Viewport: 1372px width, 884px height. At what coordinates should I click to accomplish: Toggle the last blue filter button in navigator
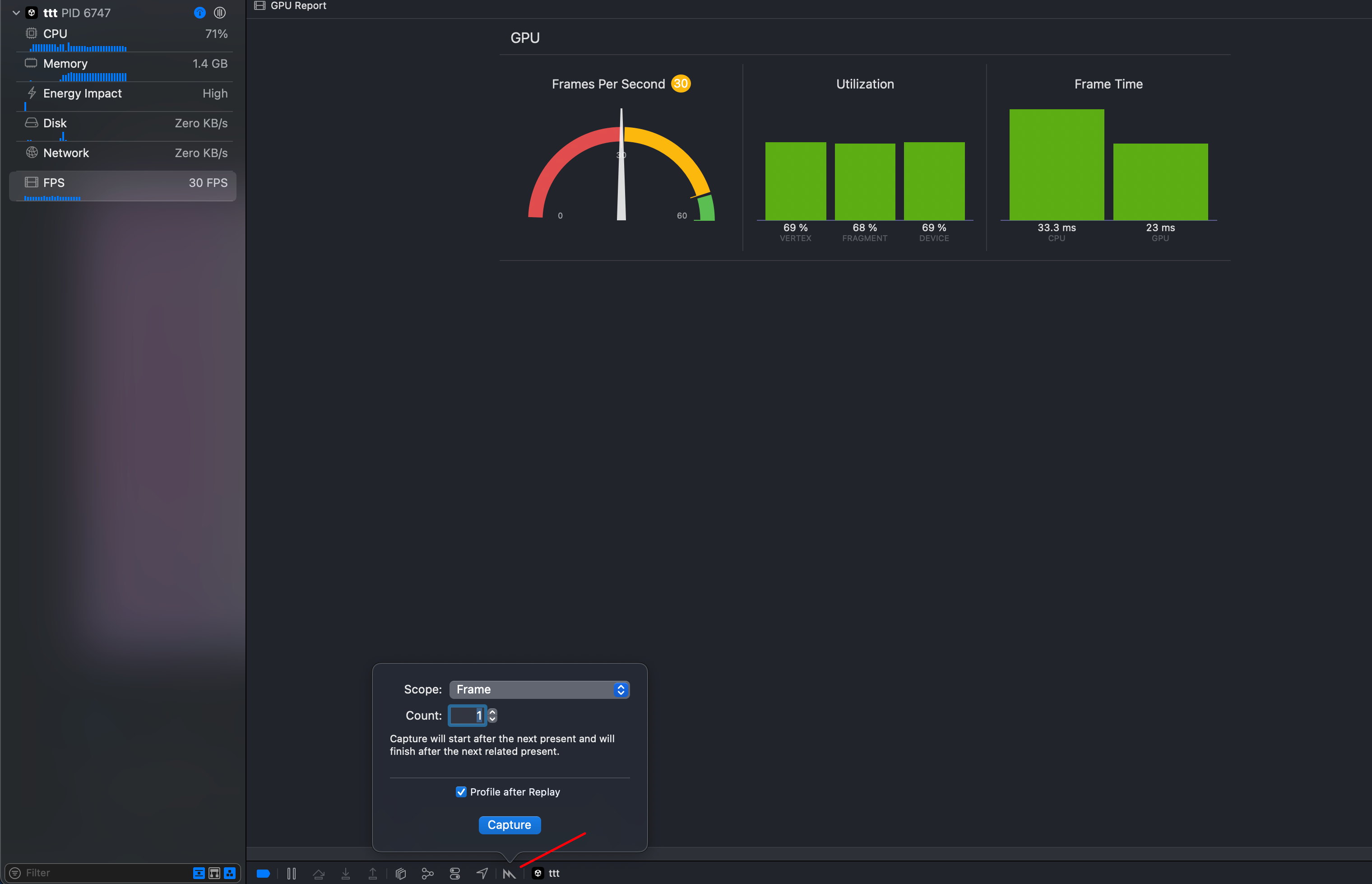[x=230, y=873]
